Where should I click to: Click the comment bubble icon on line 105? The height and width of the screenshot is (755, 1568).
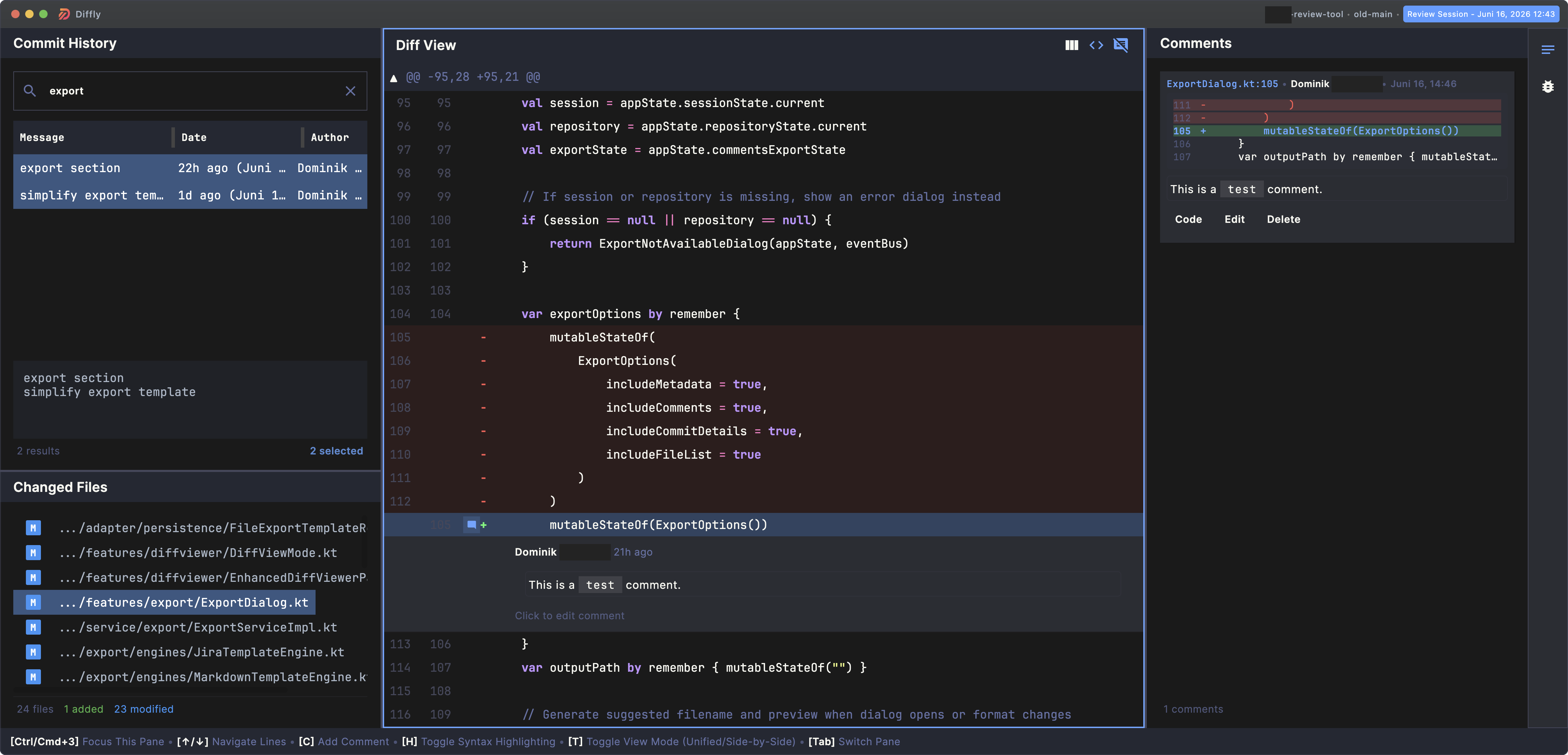click(471, 525)
